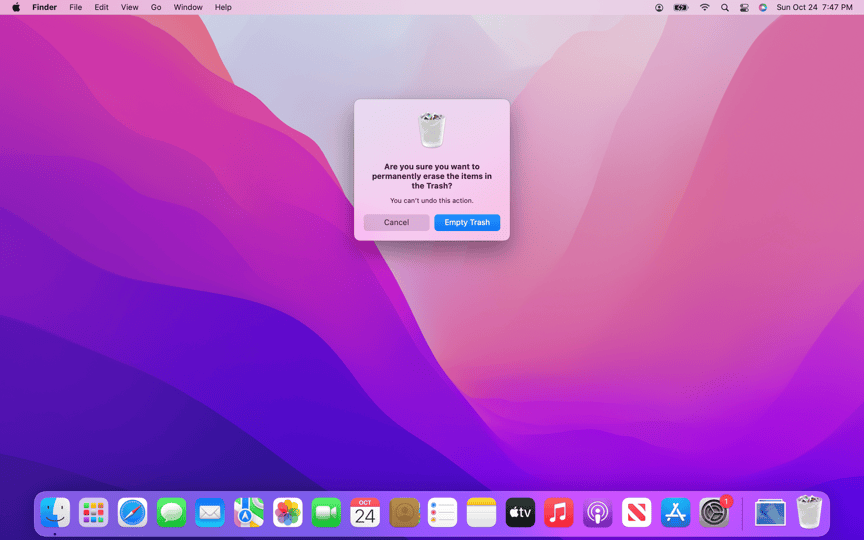Image resolution: width=864 pixels, height=540 pixels.
Task: Open the View menu
Action: click(129, 7)
